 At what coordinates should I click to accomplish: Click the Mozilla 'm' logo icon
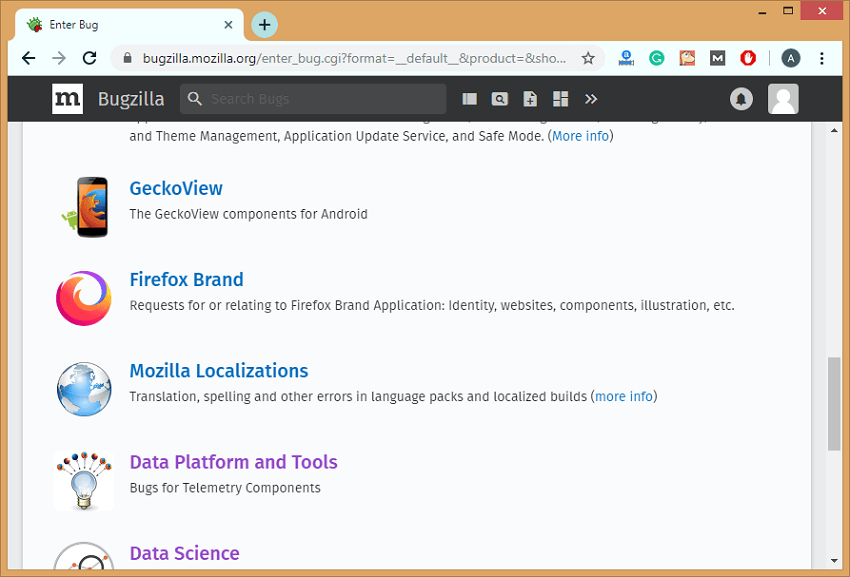coord(67,99)
